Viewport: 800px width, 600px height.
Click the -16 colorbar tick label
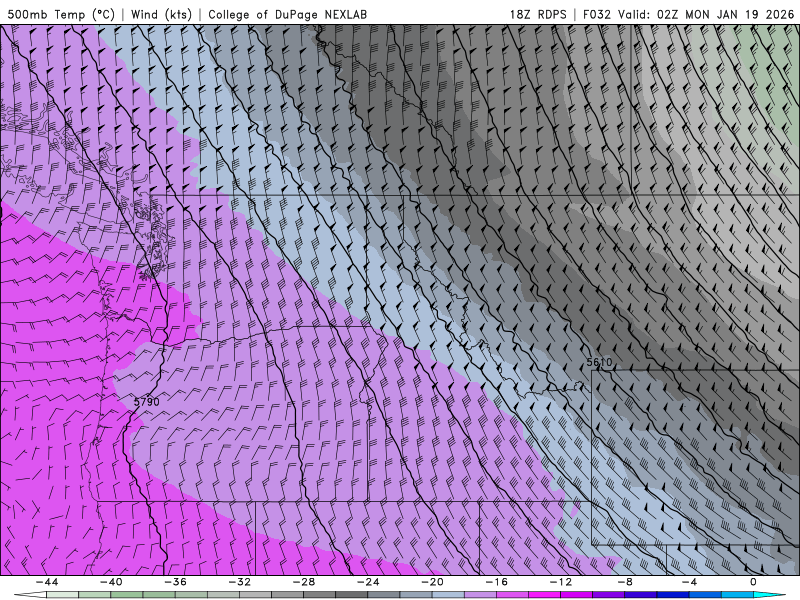tap(497, 582)
